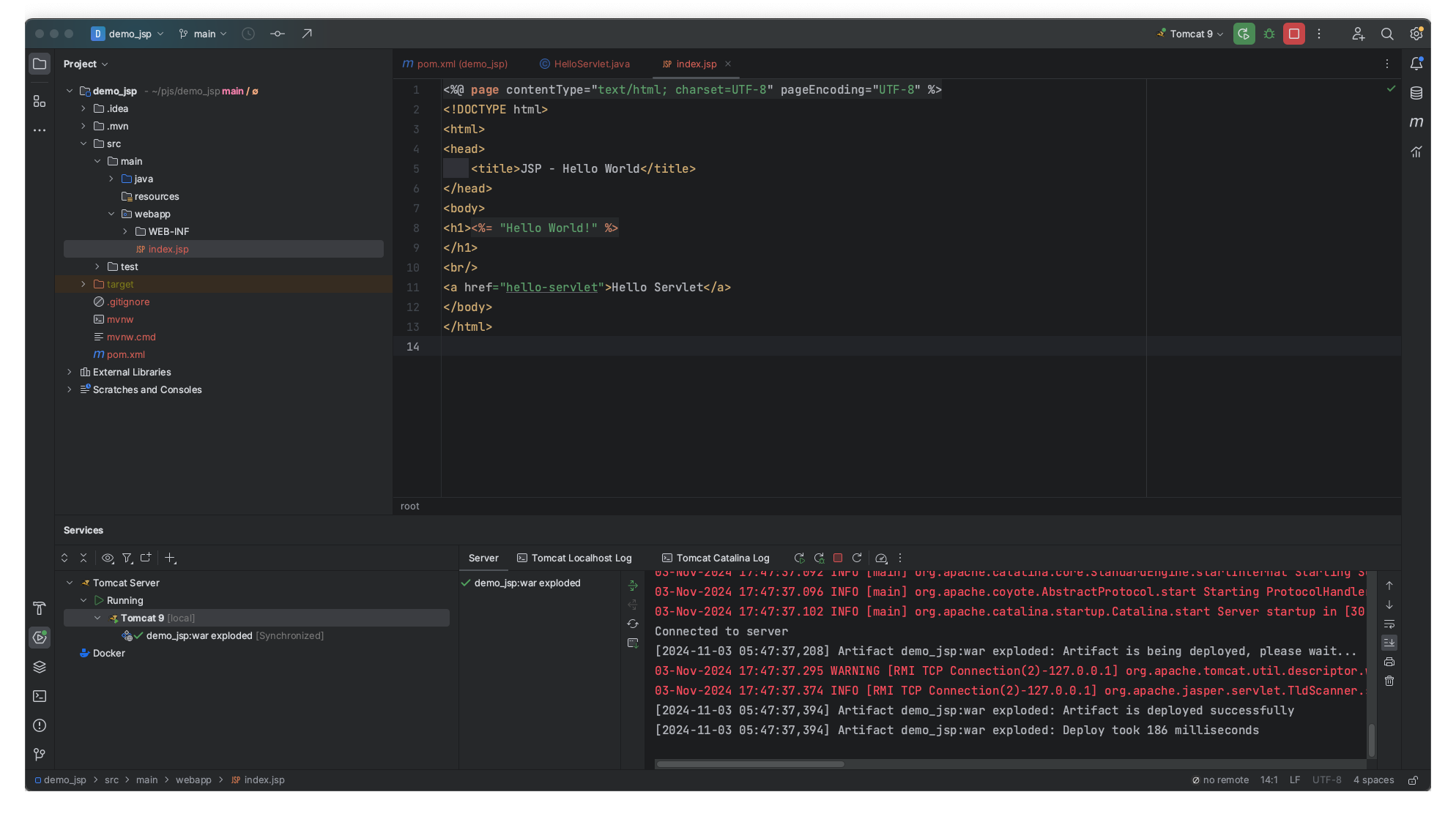This screenshot has height=822, width=1456.
Task: Open the Tomcat Localhost Log tab
Action: click(x=574, y=558)
